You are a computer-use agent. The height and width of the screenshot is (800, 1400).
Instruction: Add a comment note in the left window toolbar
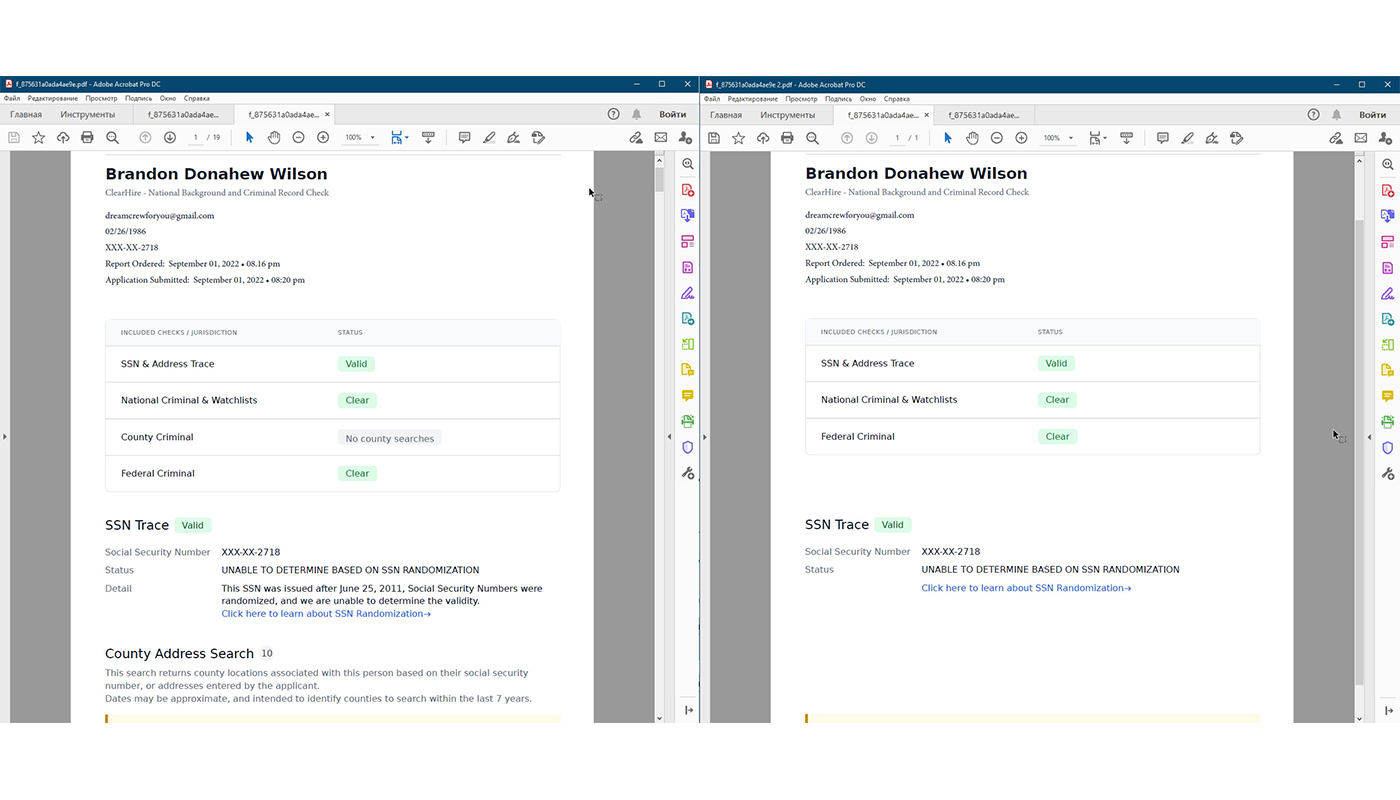click(x=464, y=138)
